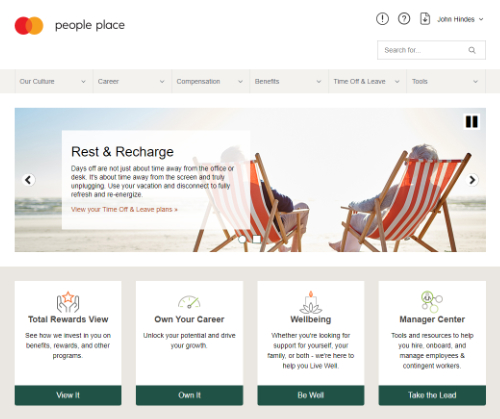
Task: Select the second carousel slide indicator
Action: pos(257,239)
